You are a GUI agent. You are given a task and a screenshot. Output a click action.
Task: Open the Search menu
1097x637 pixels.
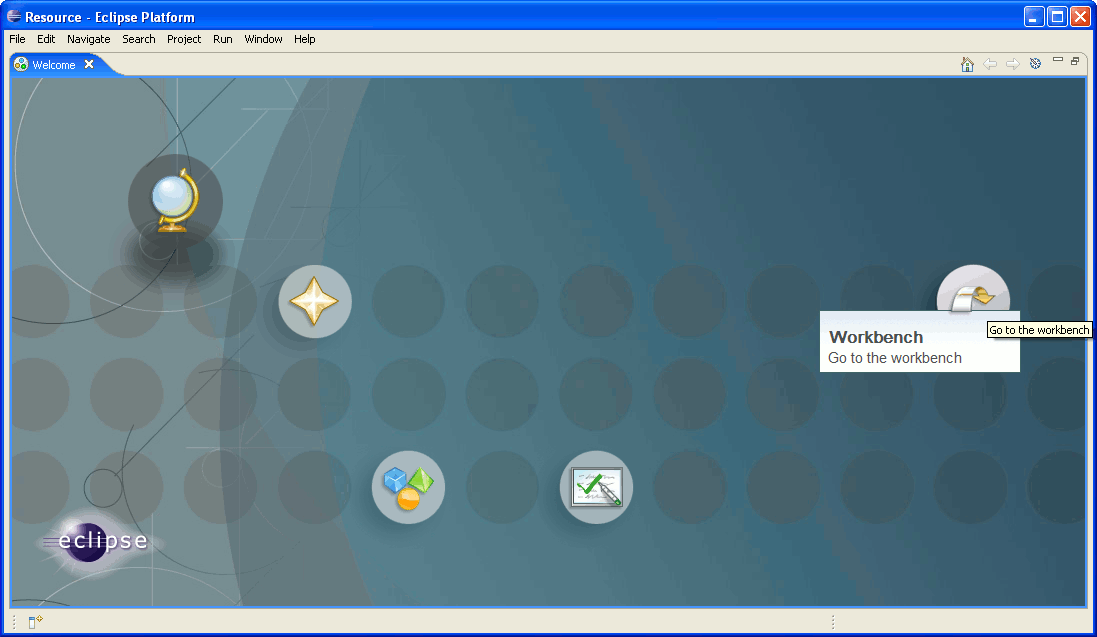pyautogui.click(x=139, y=39)
